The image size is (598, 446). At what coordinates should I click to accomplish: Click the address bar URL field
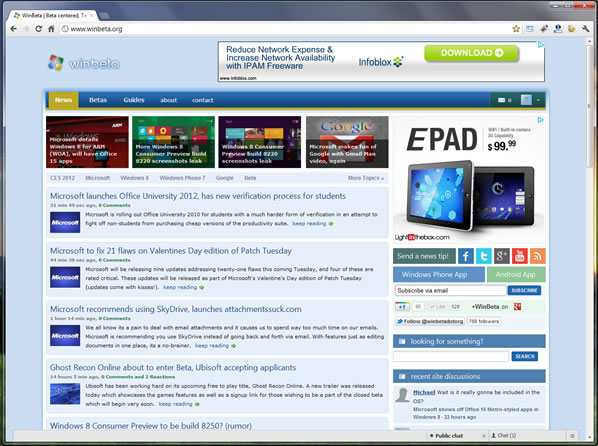(286, 29)
